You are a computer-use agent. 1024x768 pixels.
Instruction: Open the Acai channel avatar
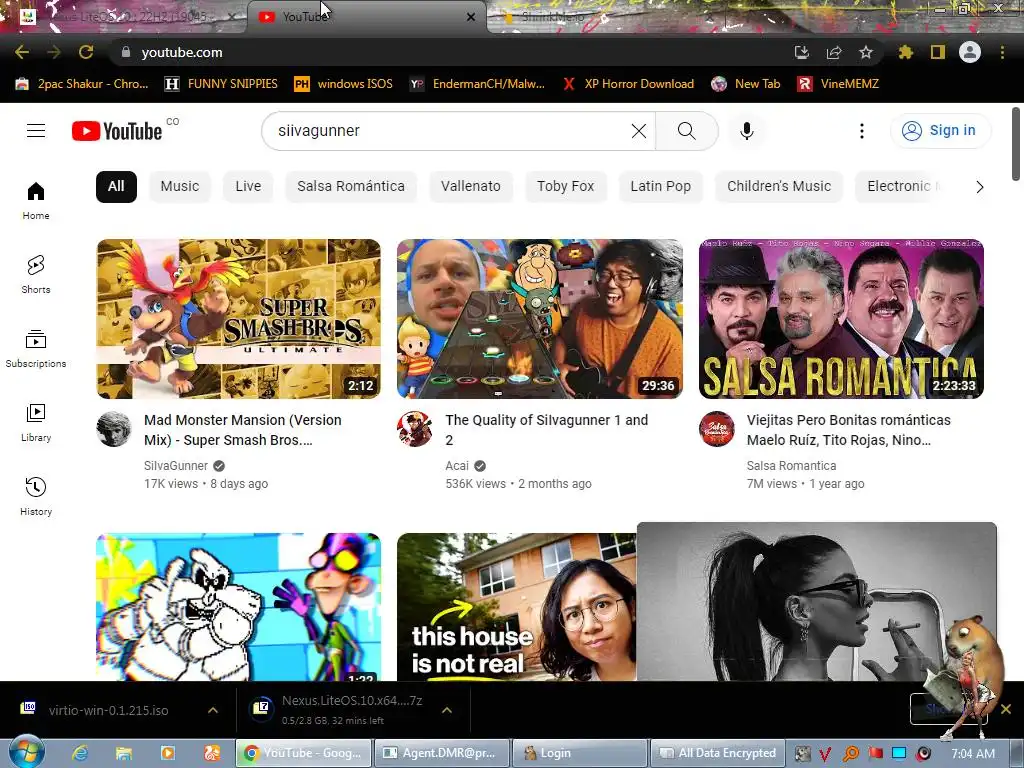(415, 429)
